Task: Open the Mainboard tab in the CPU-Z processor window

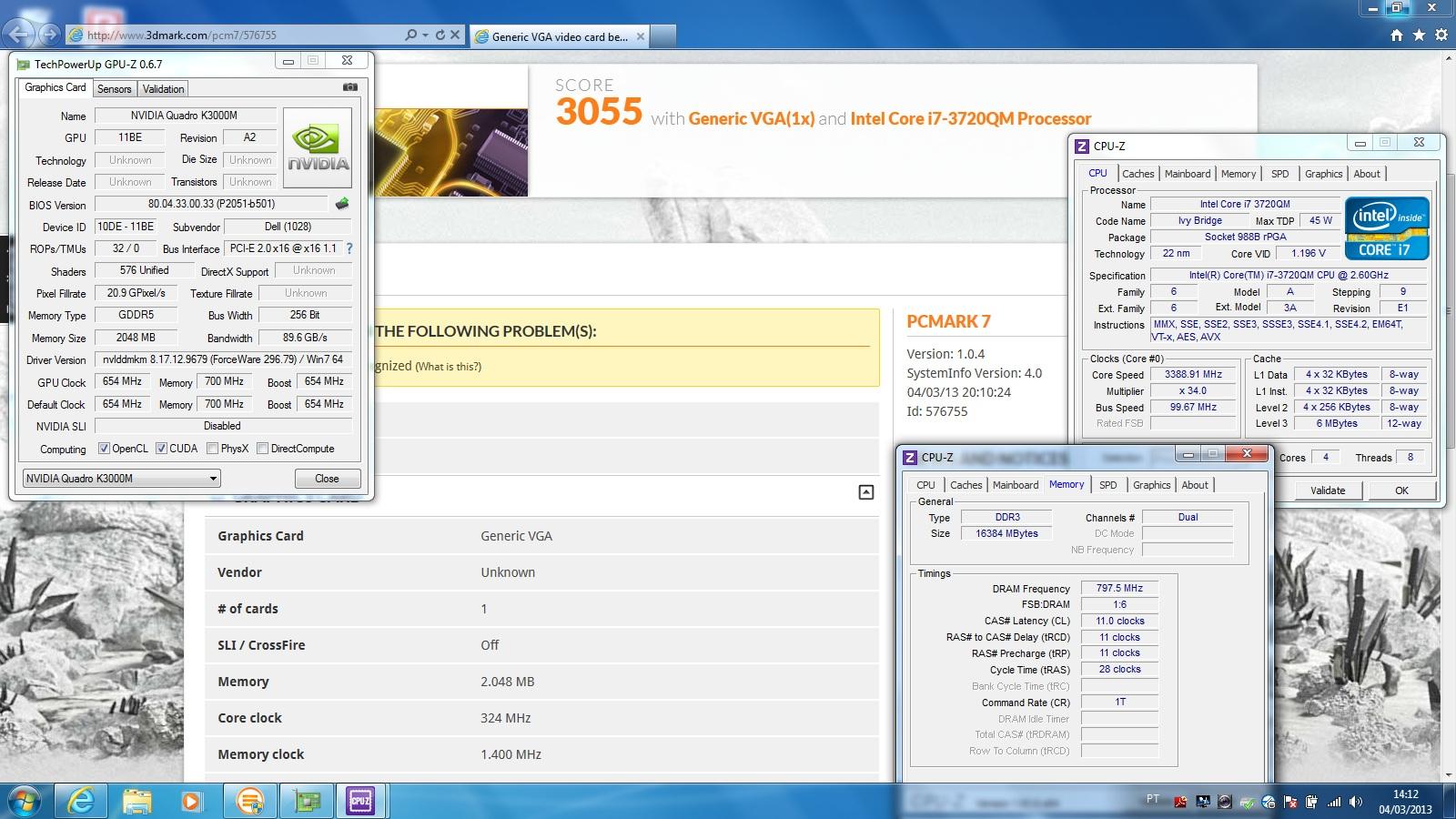Action: tap(1188, 174)
